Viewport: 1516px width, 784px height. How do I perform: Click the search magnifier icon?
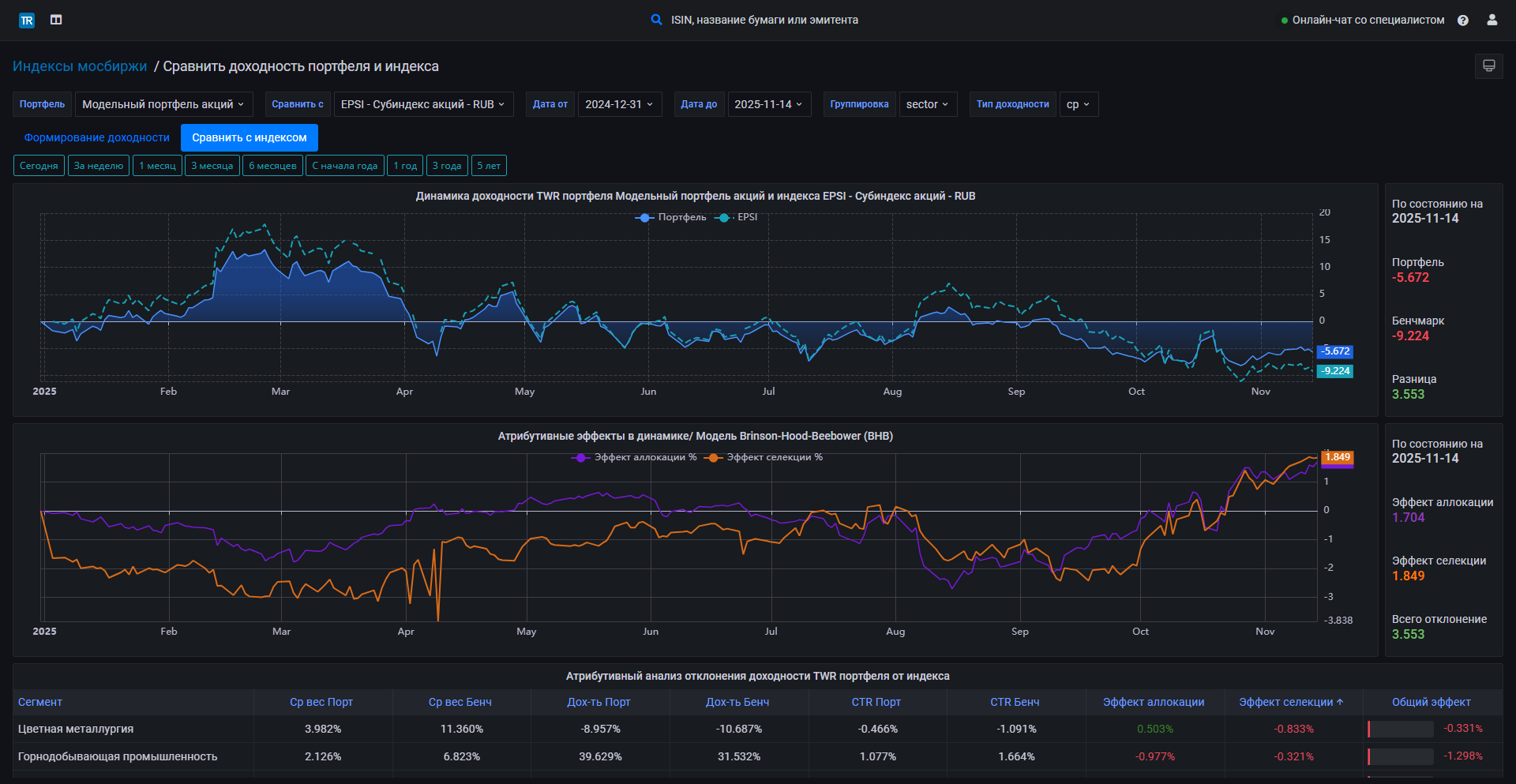coord(656,20)
